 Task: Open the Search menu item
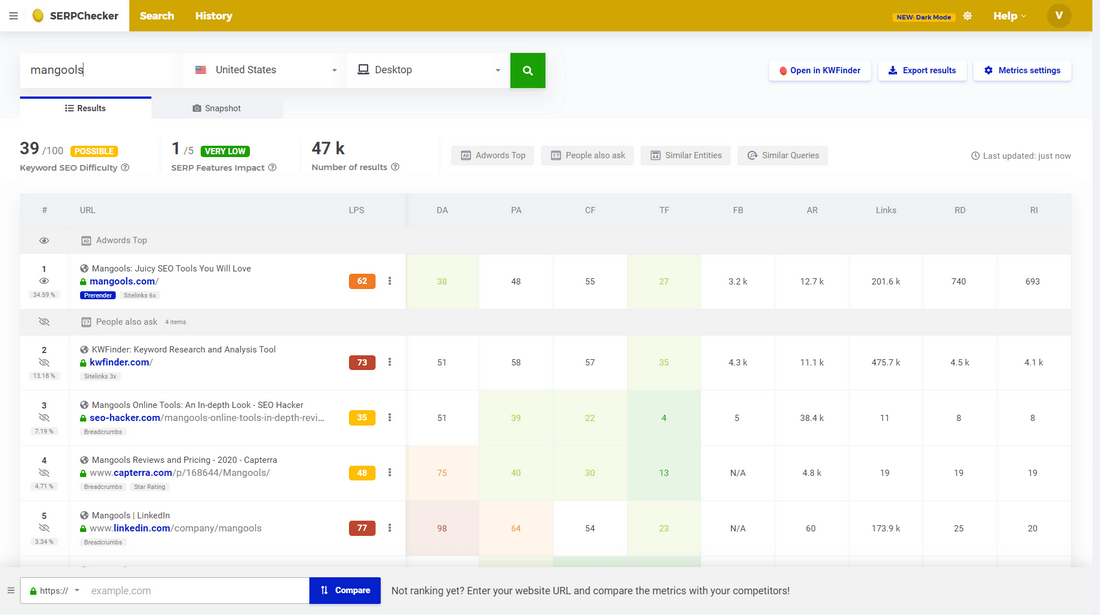pyautogui.click(x=156, y=15)
